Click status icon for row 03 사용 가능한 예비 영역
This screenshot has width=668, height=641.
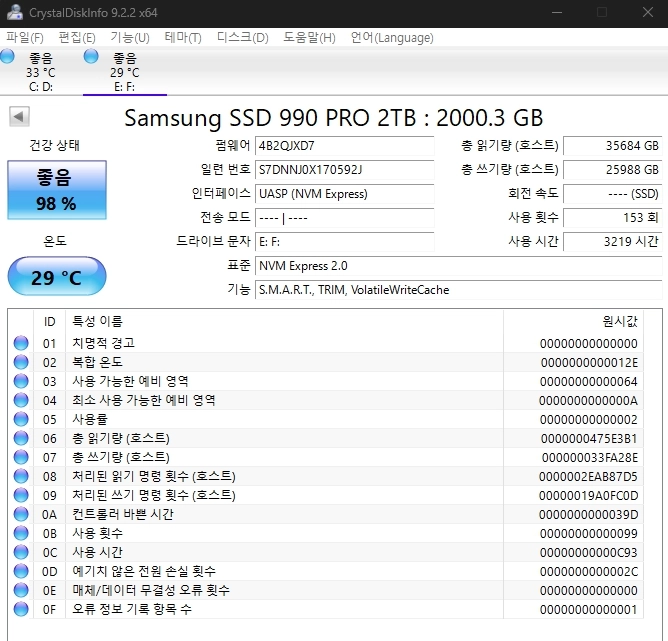[21, 381]
